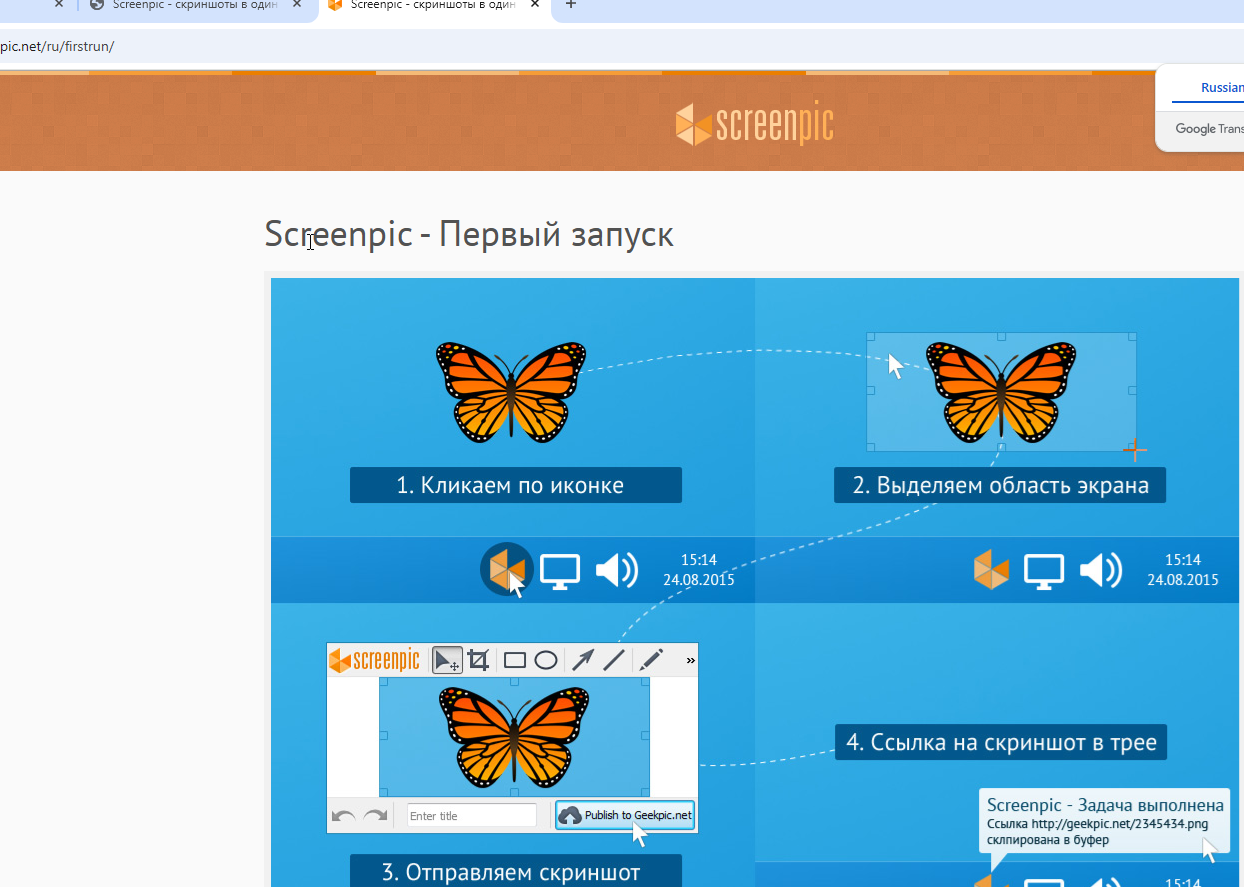Select the move/pointer tool in Screenpic editor toolbar
Image resolution: width=1244 pixels, height=887 pixels.
pos(447,660)
